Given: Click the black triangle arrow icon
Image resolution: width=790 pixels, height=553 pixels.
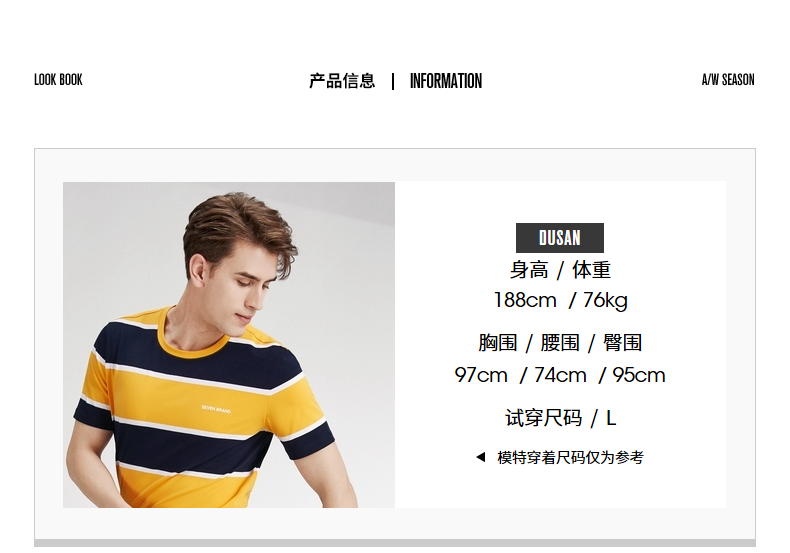Looking at the screenshot, I should click(x=481, y=457).
